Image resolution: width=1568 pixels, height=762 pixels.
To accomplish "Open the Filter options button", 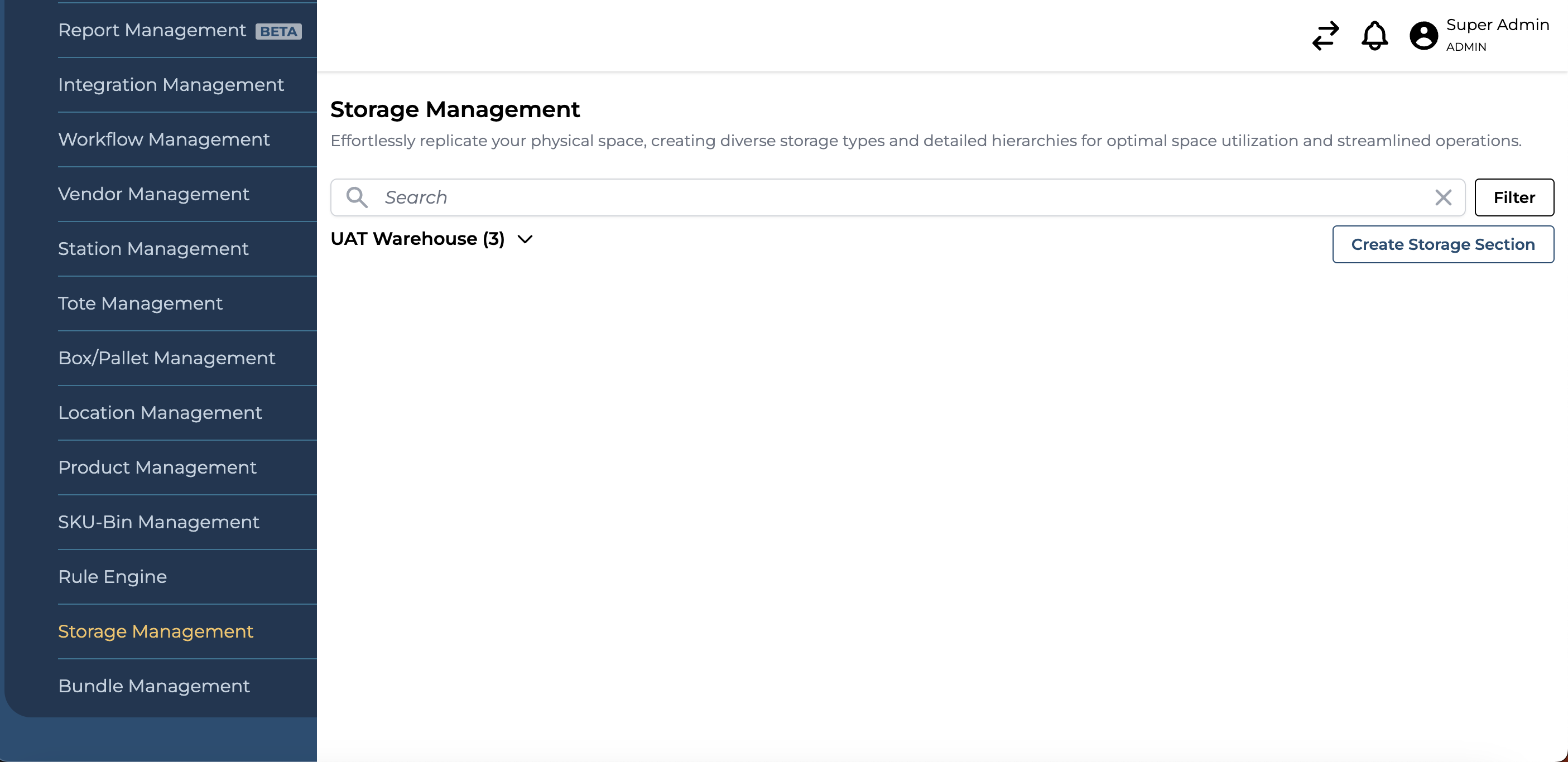I will click(x=1514, y=197).
